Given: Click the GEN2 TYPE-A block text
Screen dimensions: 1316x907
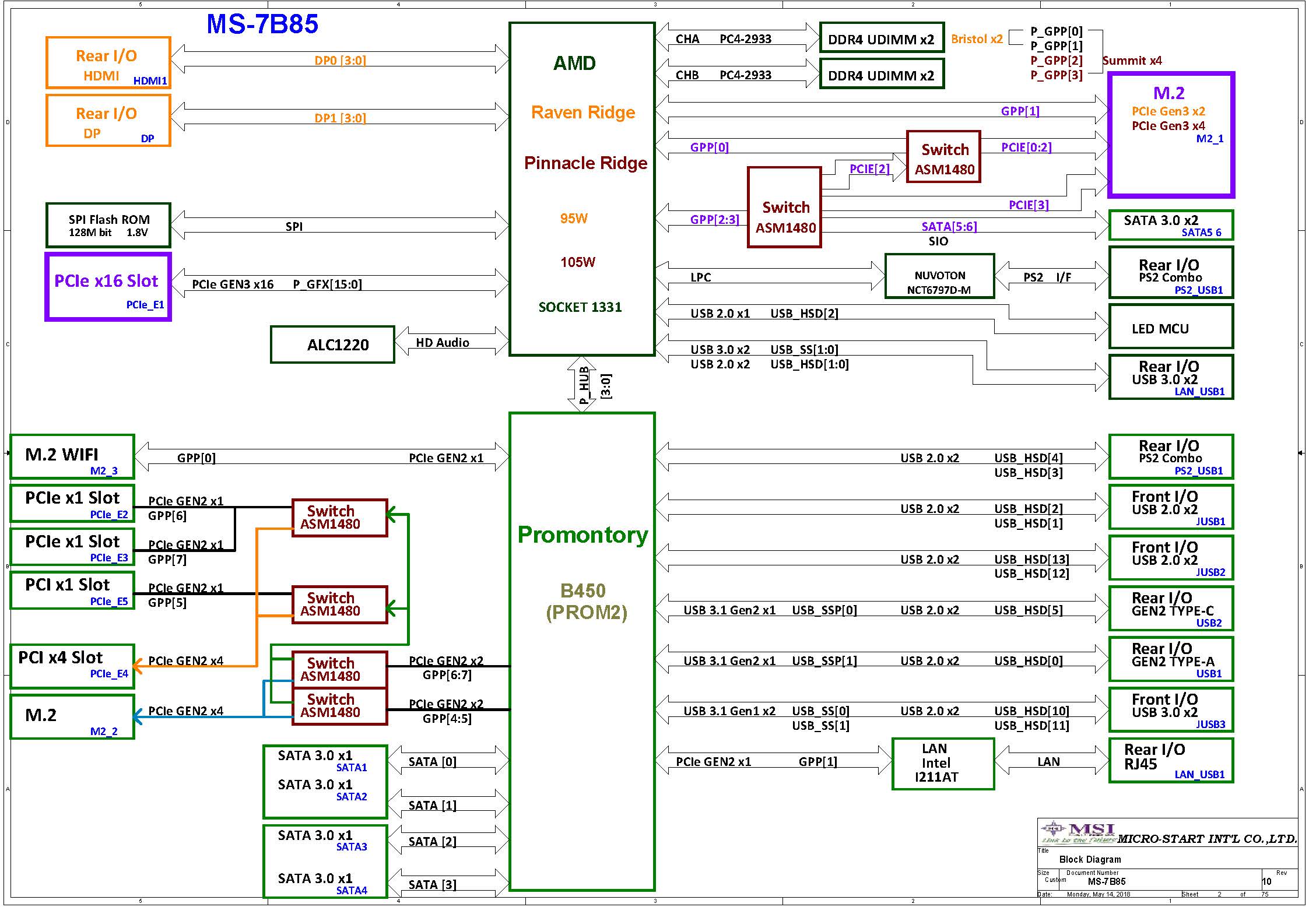Looking at the screenshot, I should (x=1173, y=662).
